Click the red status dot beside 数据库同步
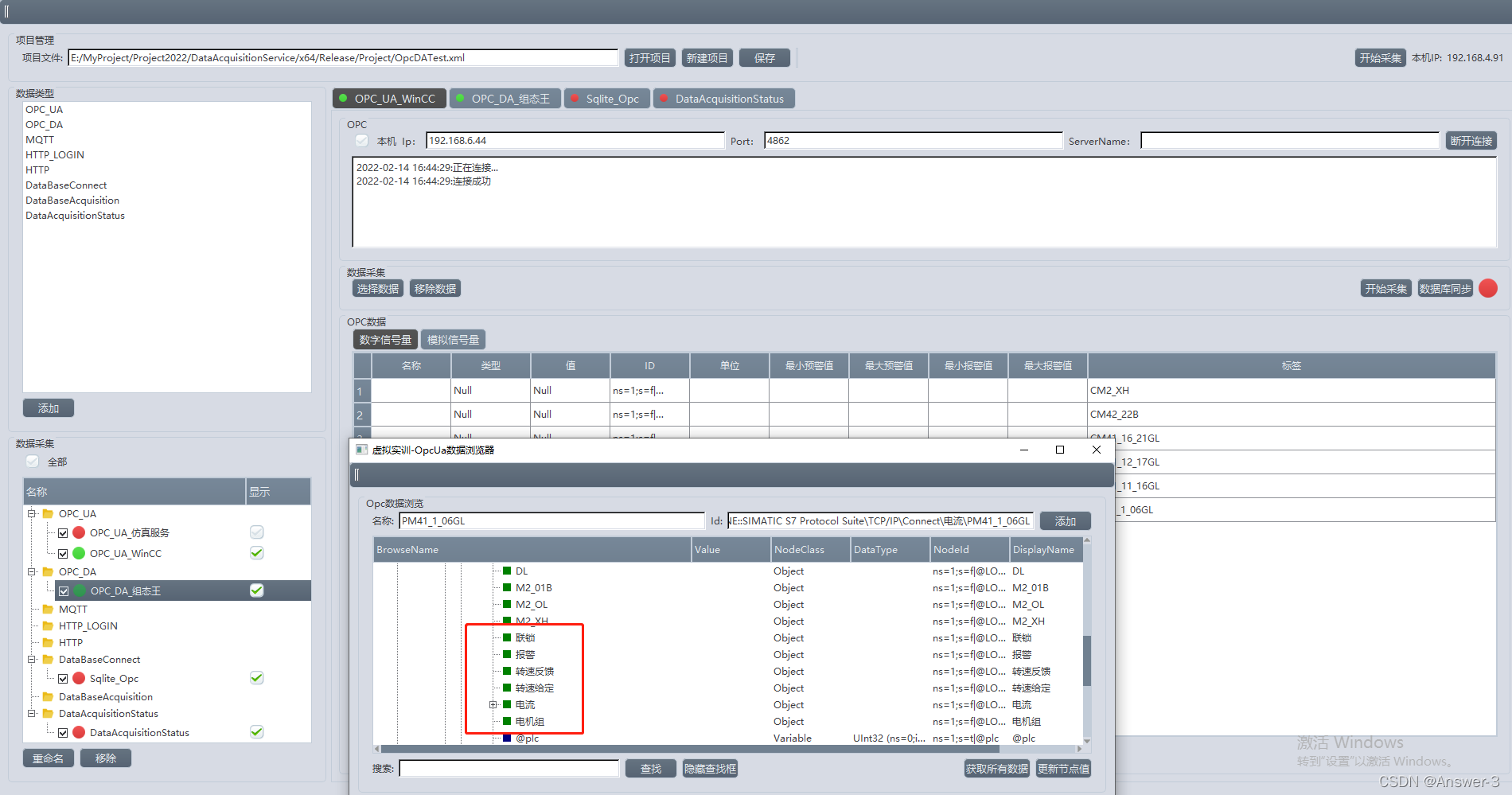Screen dimensions: 1512x795 tap(1488, 288)
